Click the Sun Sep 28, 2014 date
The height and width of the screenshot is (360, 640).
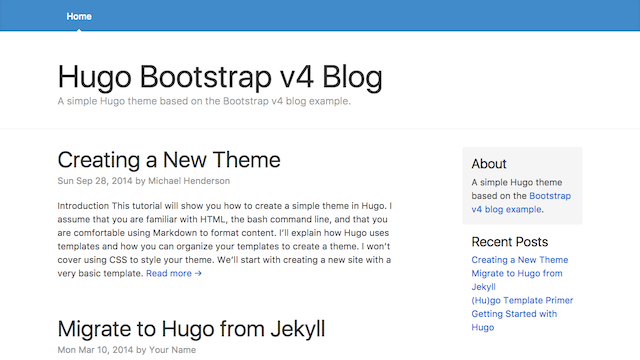[95, 181]
